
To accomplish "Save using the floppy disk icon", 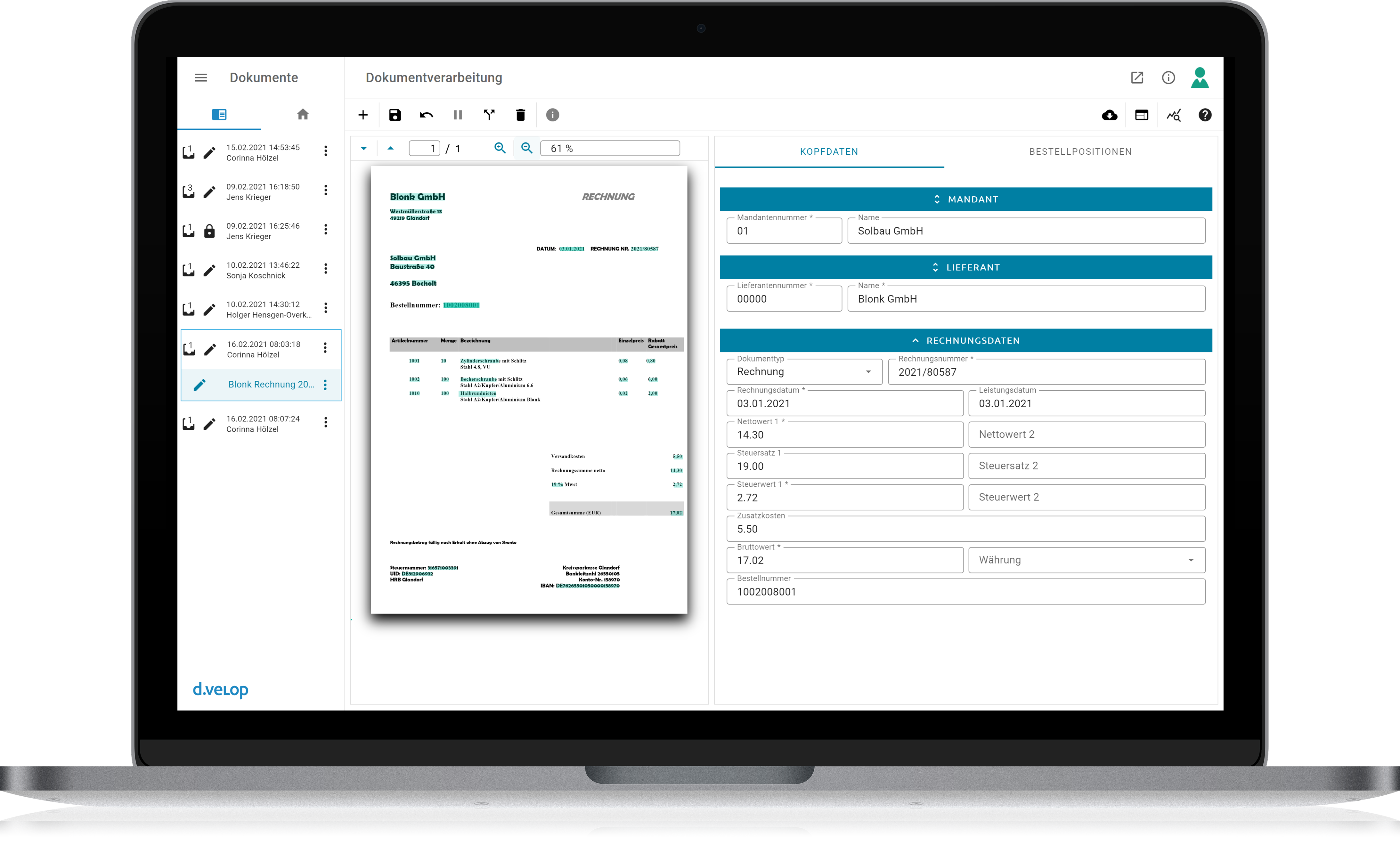I will coord(395,115).
